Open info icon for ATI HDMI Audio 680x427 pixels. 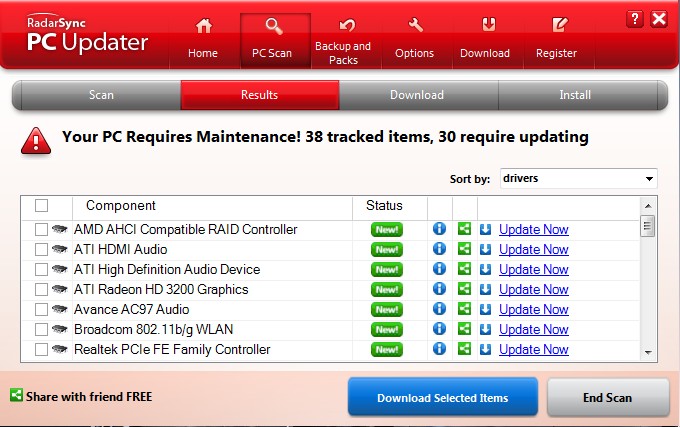click(439, 248)
